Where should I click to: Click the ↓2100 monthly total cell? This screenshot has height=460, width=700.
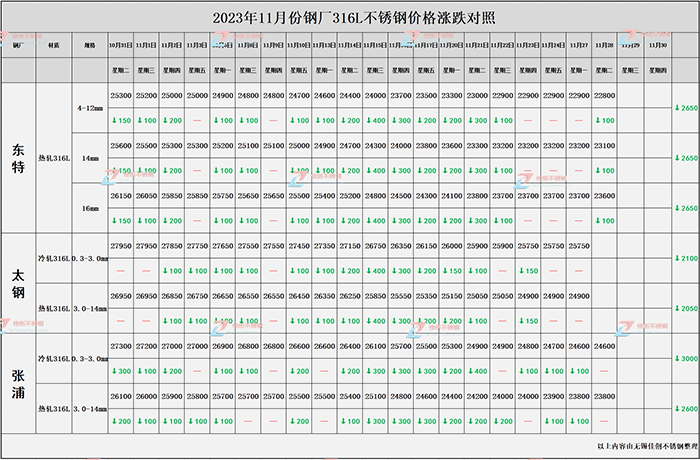tap(686, 258)
